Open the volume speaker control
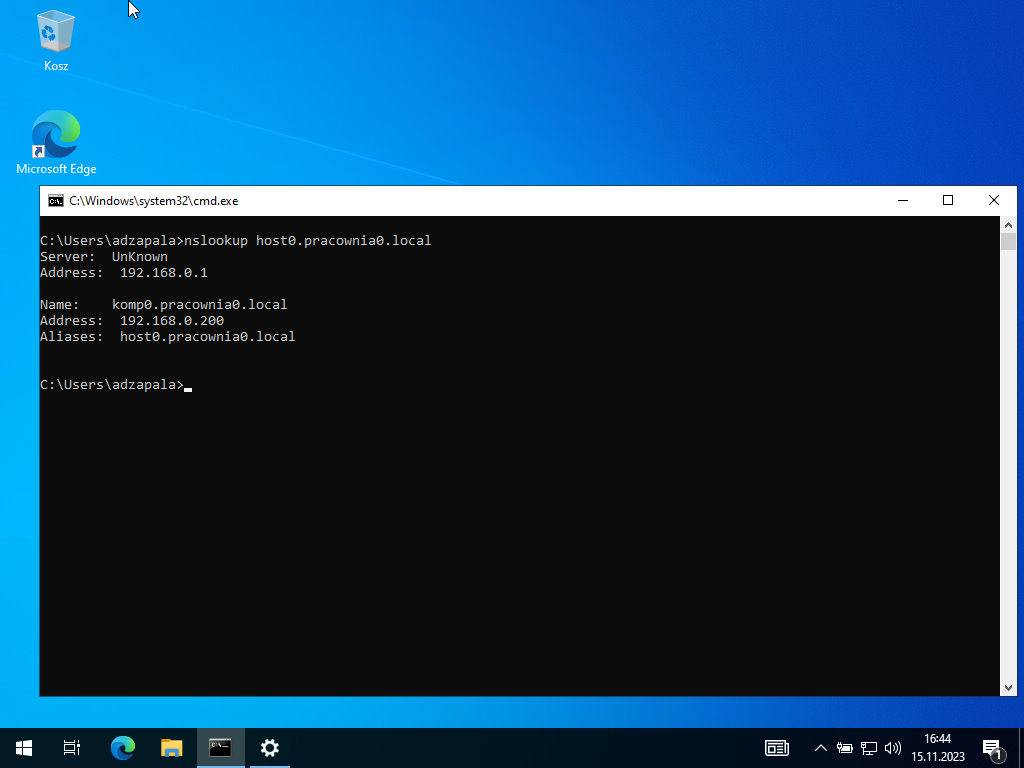Screen dimensions: 1024x768 pos(892,747)
